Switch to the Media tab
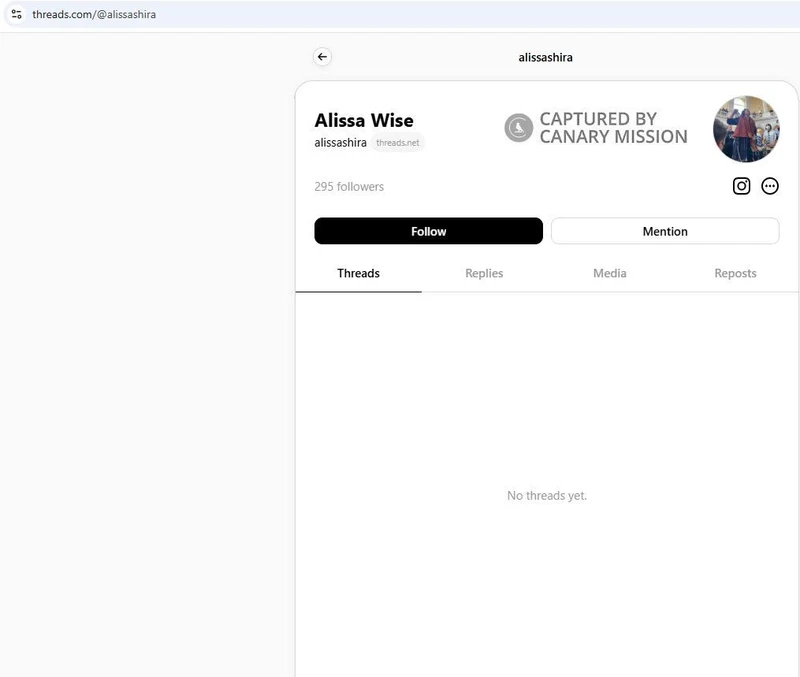The height and width of the screenshot is (677, 800). tap(610, 273)
